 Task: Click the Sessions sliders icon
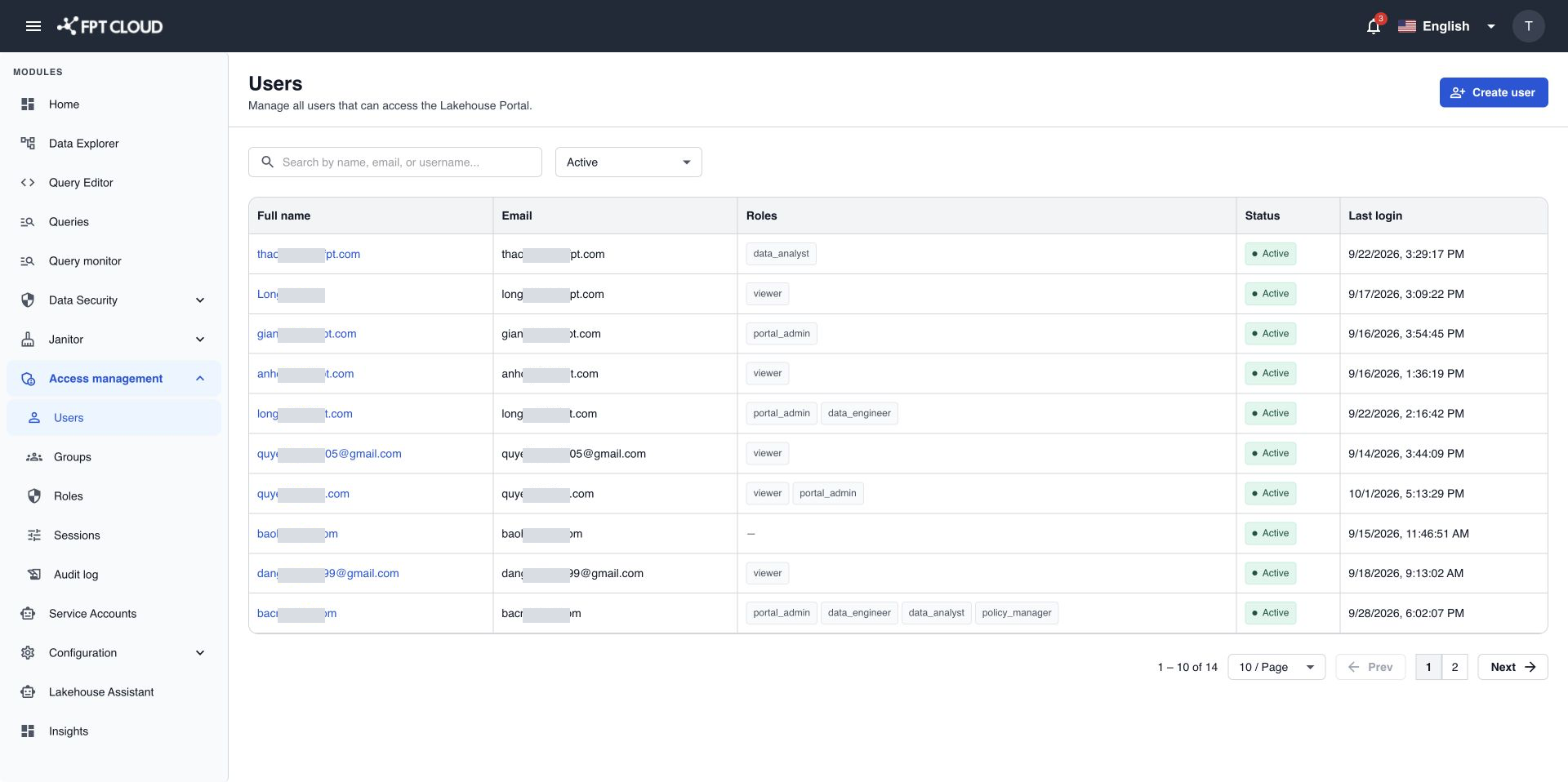pyautogui.click(x=34, y=535)
